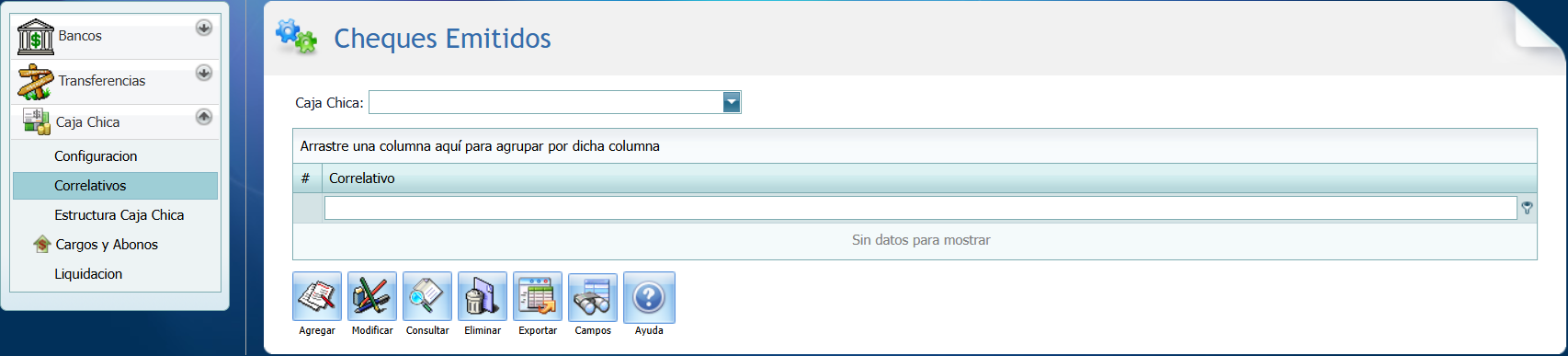1568x356 pixels.
Task: Click the Cargos y Abonos house icon
Action: pyautogui.click(x=41, y=245)
